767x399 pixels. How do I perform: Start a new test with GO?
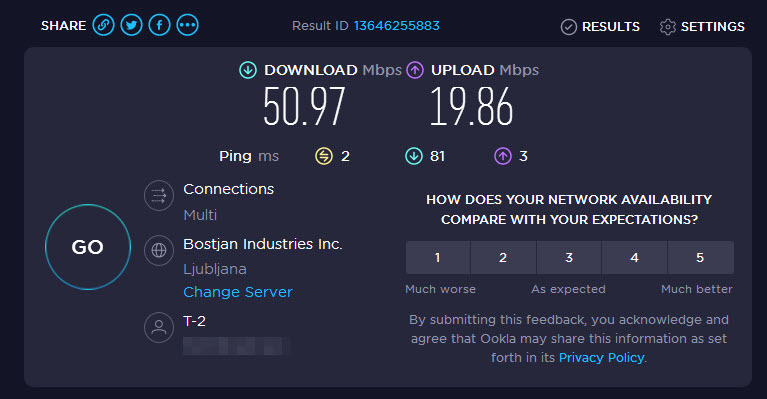88,247
